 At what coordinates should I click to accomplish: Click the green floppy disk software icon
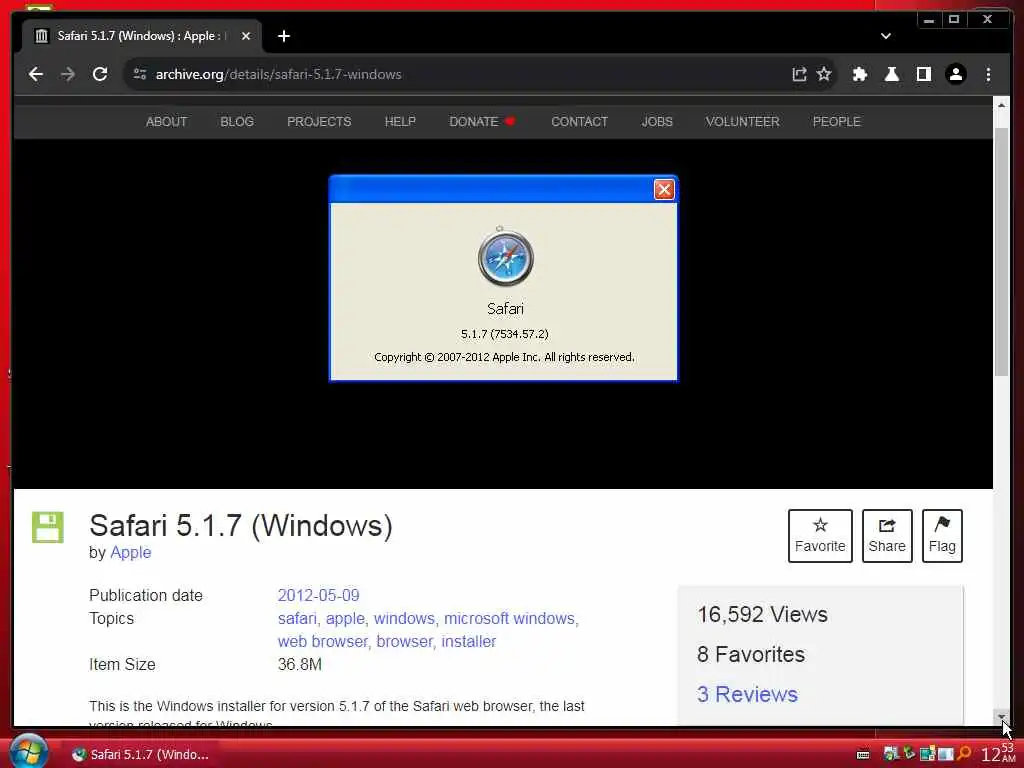(x=48, y=528)
